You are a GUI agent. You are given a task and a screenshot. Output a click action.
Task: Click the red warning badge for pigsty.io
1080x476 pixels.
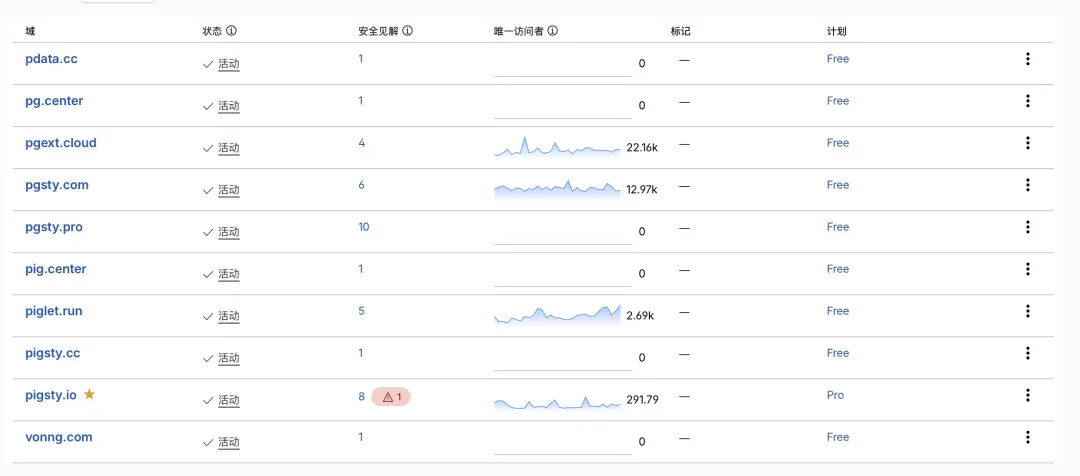(391, 397)
